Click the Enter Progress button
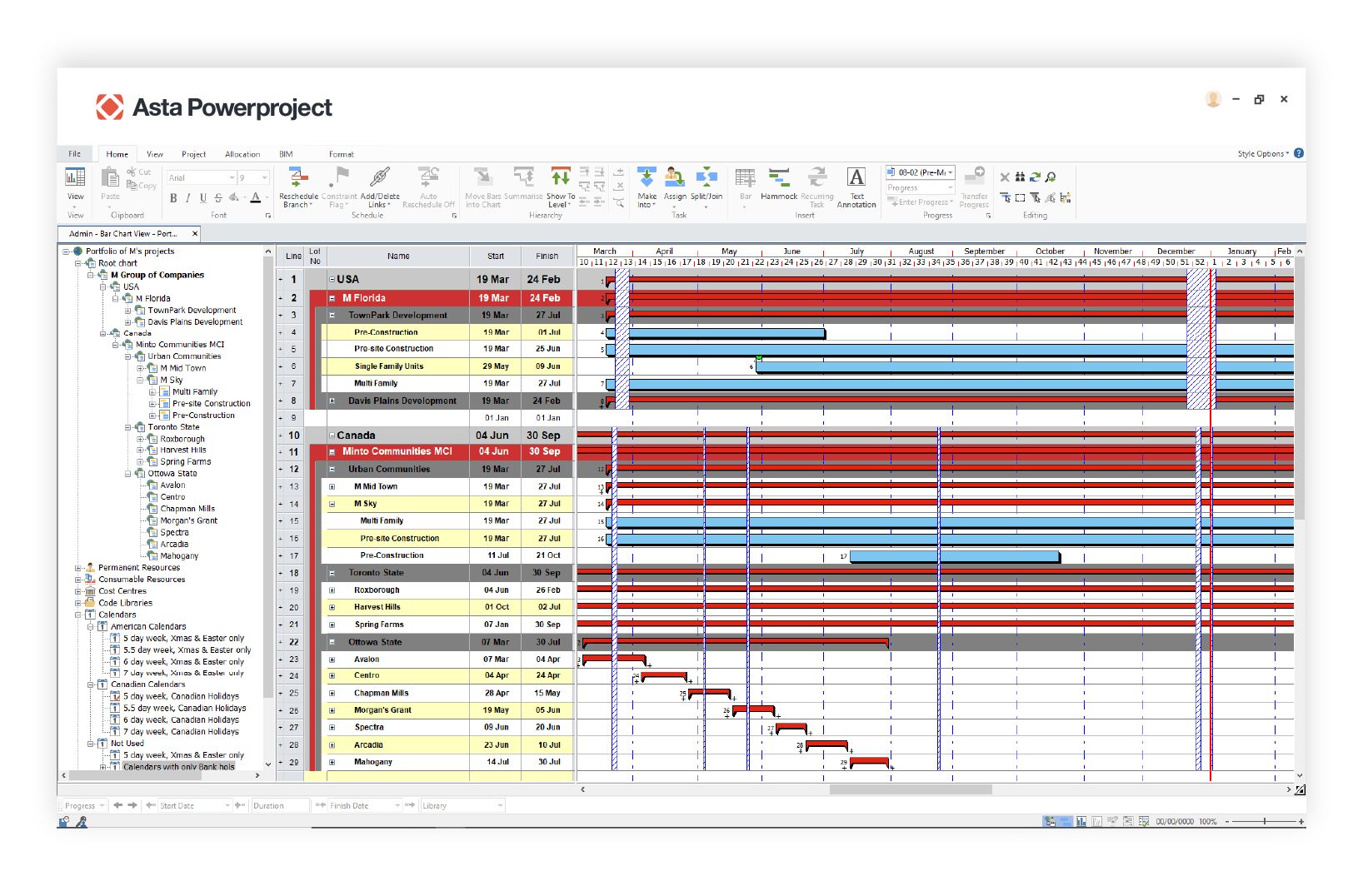This screenshot has height=896, width=1363. click(x=920, y=202)
